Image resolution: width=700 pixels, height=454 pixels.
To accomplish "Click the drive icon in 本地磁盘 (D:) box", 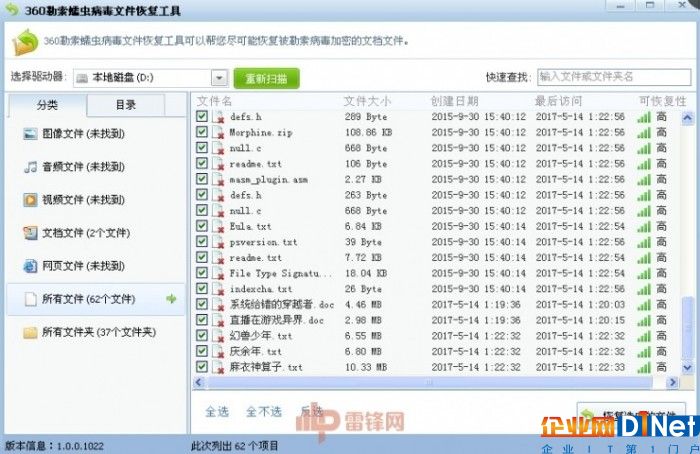I will point(82,78).
